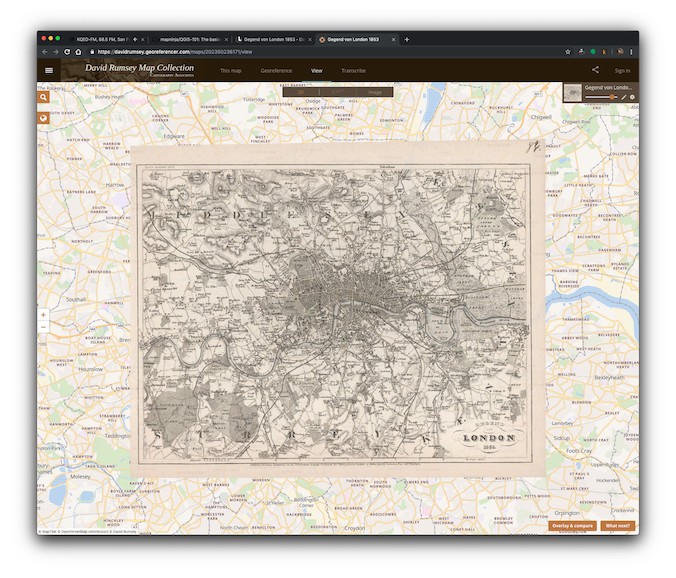This screenshot has width=676, height=578.
Task: Open the Chrome three-dot menu
Action: click(x=631, y=52)
